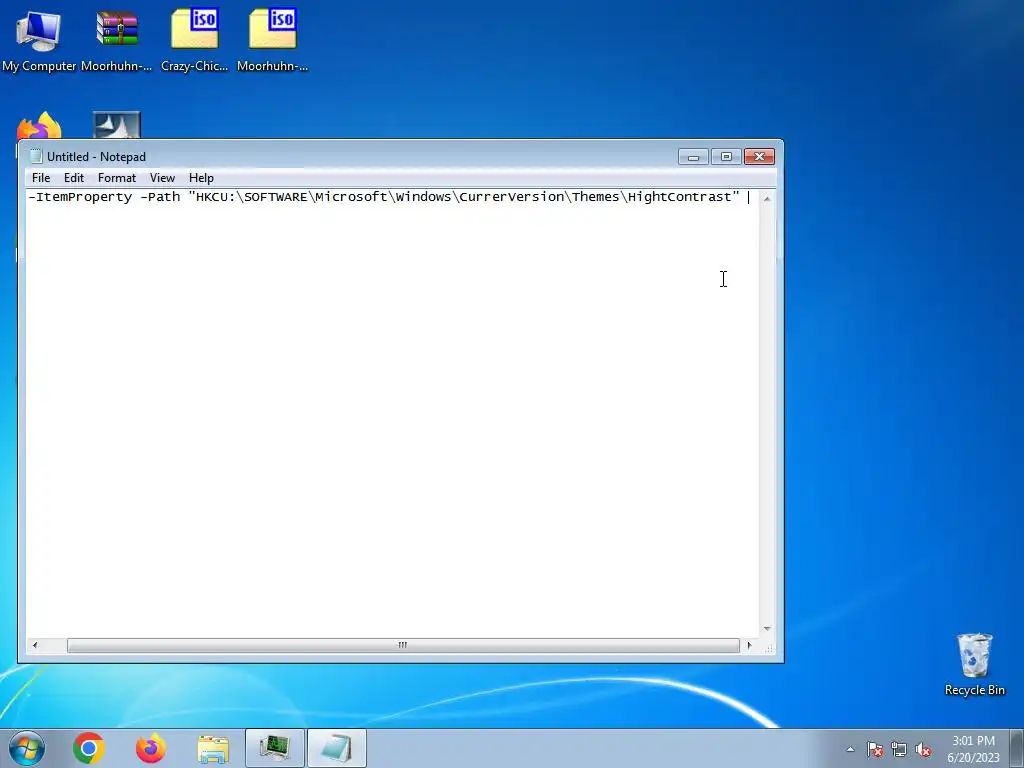Viewport: 1024px width, 768px height.
Task: Switch to the system monitor taskbar app
Action: (275, 748)
